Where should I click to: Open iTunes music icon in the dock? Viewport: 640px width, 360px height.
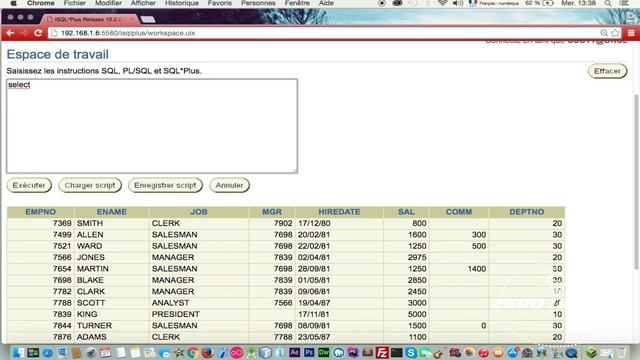(483, 353)
